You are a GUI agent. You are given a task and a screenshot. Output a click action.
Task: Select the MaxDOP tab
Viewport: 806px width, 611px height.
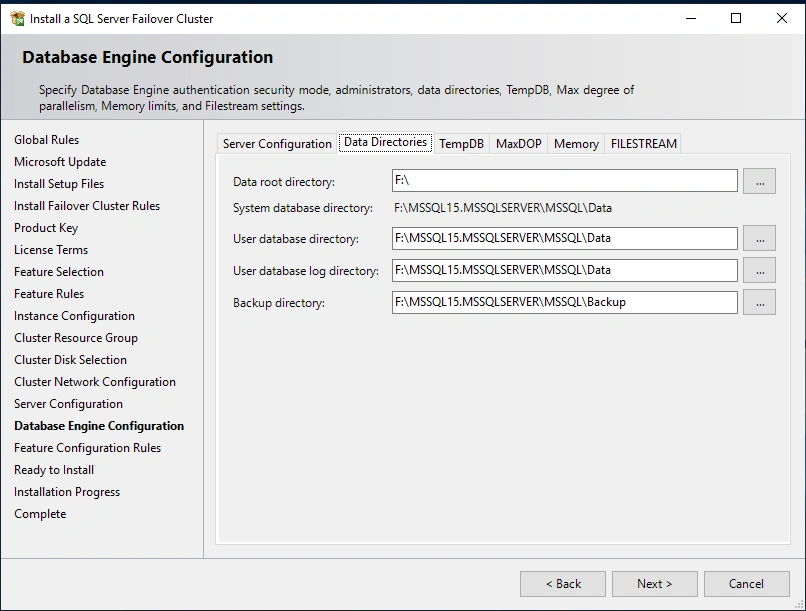click(x=518, y=143)
